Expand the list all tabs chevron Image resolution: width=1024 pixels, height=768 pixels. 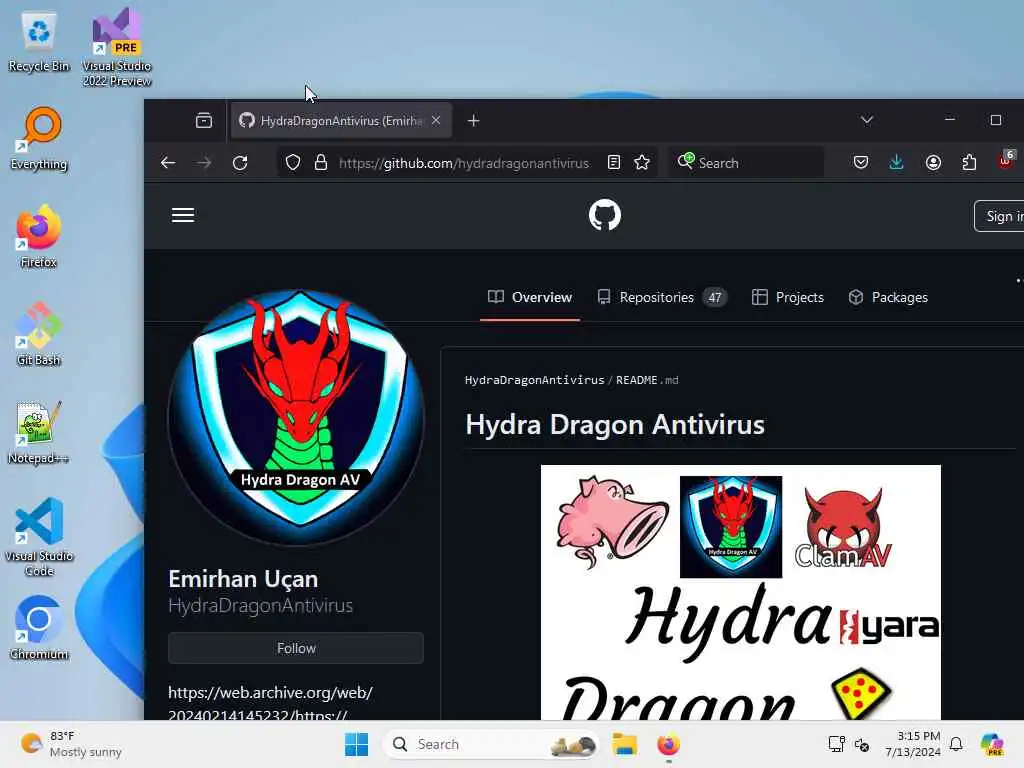[867, 120]
